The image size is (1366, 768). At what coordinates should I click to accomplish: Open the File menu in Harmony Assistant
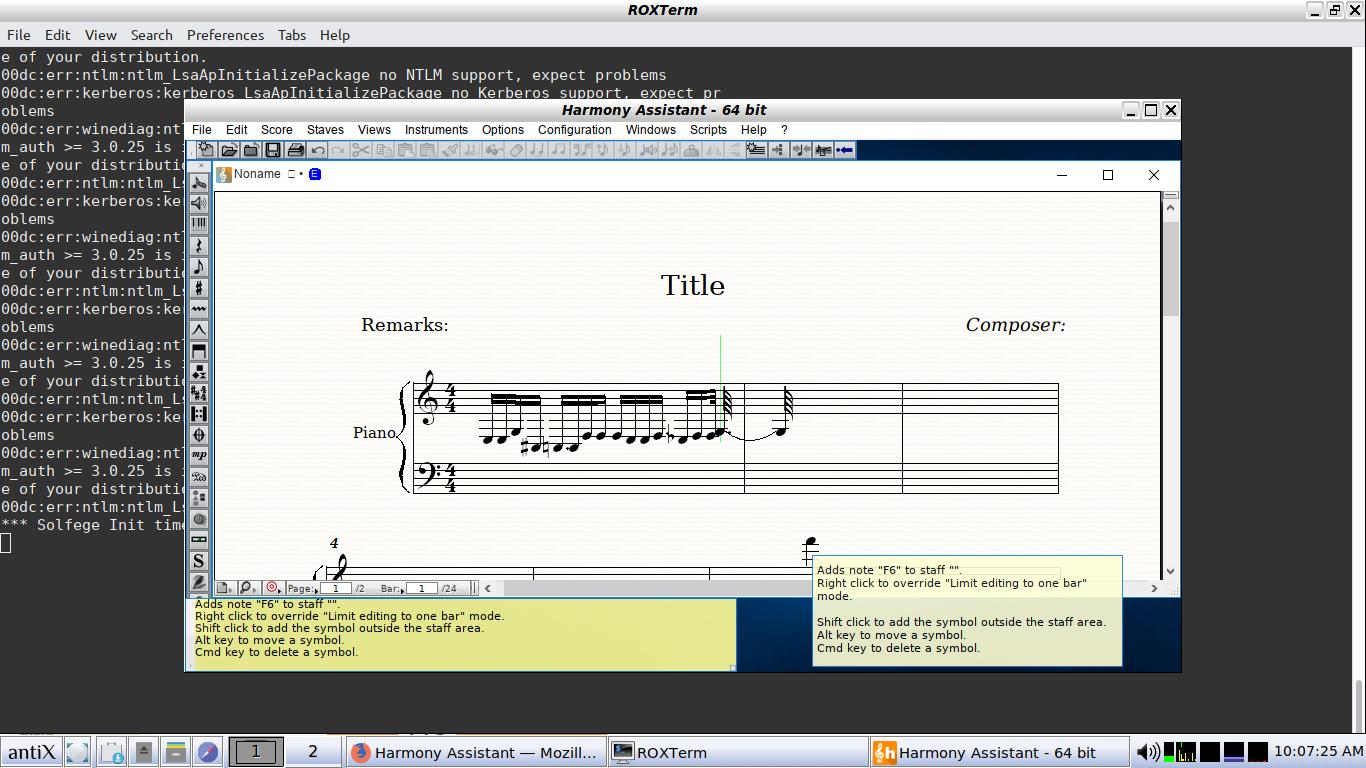(x=202, y=130)
